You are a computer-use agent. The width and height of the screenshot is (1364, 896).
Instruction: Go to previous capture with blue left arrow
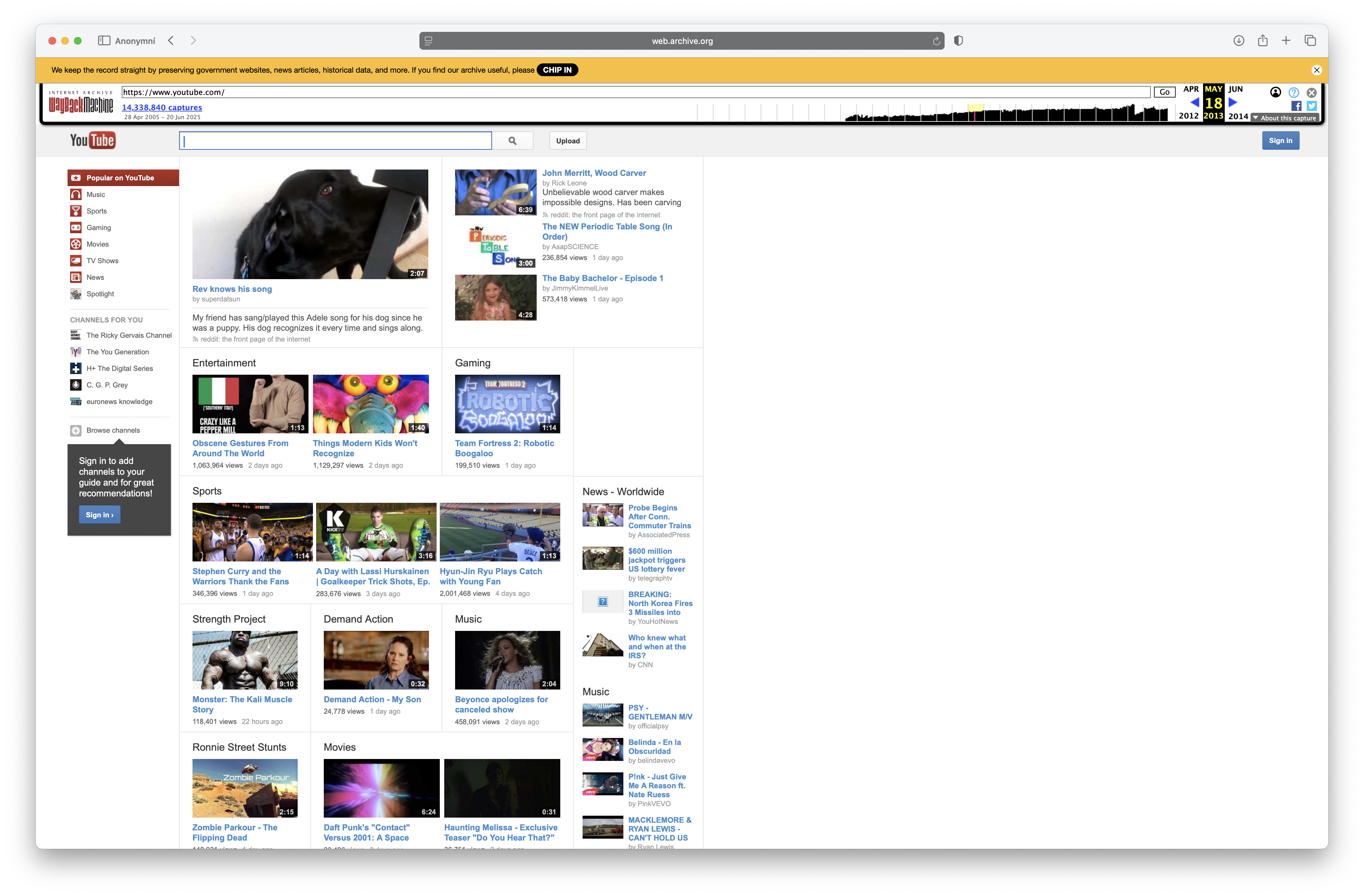1195,103
